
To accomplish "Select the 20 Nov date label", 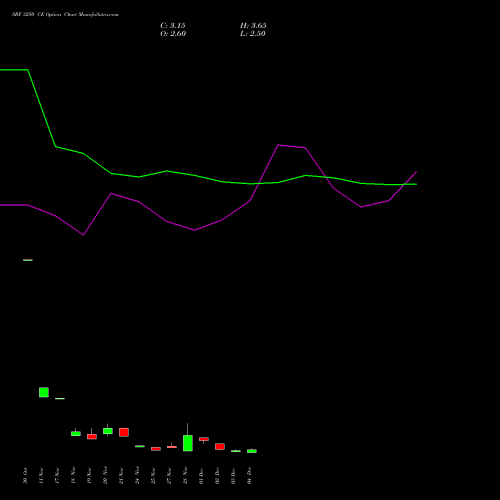I will click(105, 476).
